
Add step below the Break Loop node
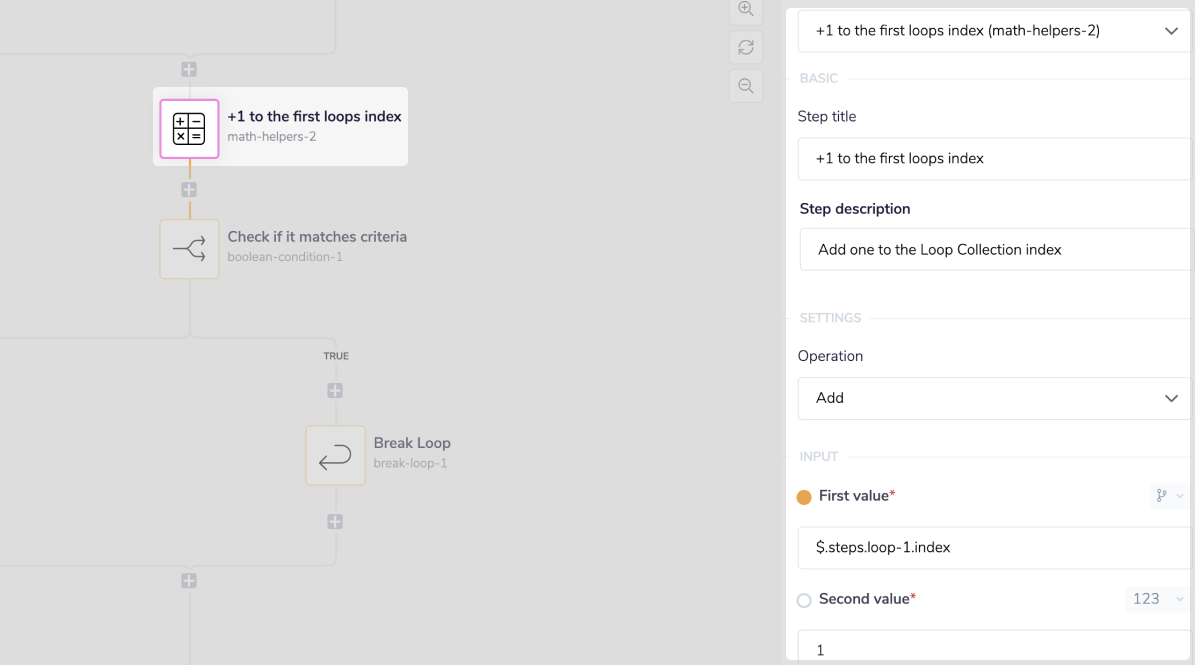click(335, 522)
